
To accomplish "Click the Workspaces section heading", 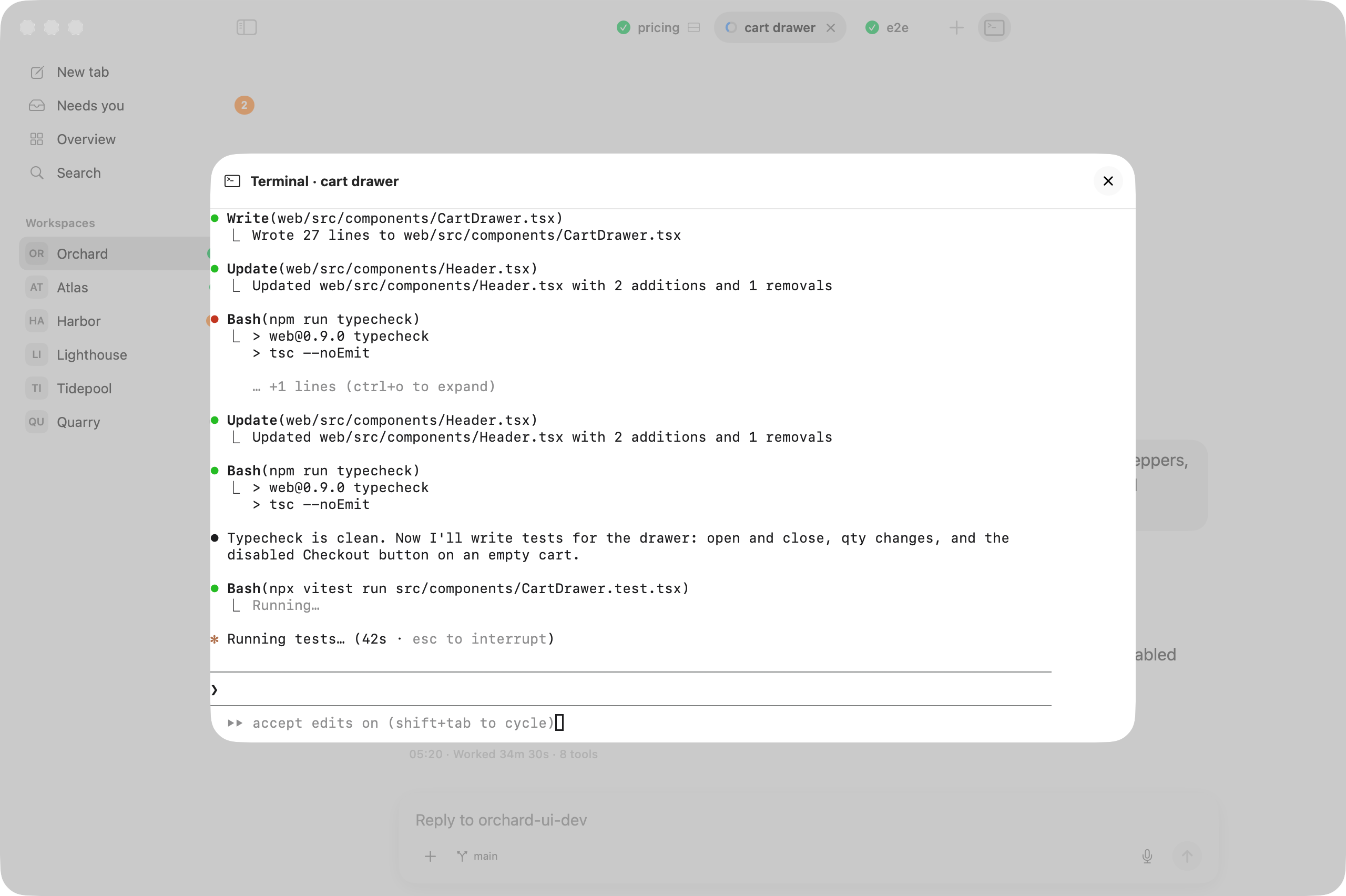I will point(60,223).
